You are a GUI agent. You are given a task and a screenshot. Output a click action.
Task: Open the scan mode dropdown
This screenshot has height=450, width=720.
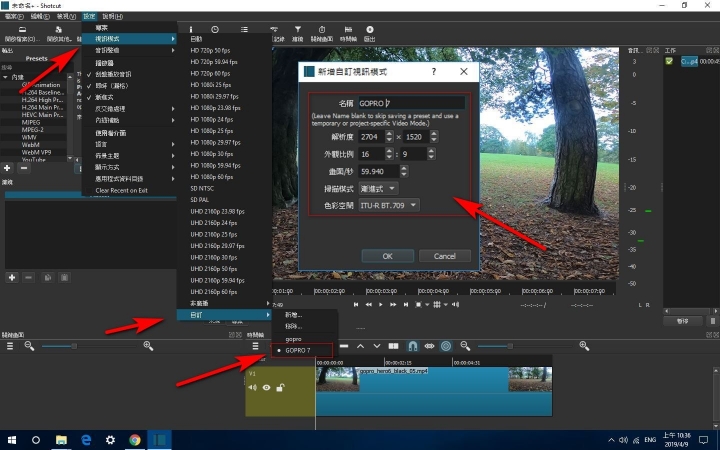coord(378,189)
